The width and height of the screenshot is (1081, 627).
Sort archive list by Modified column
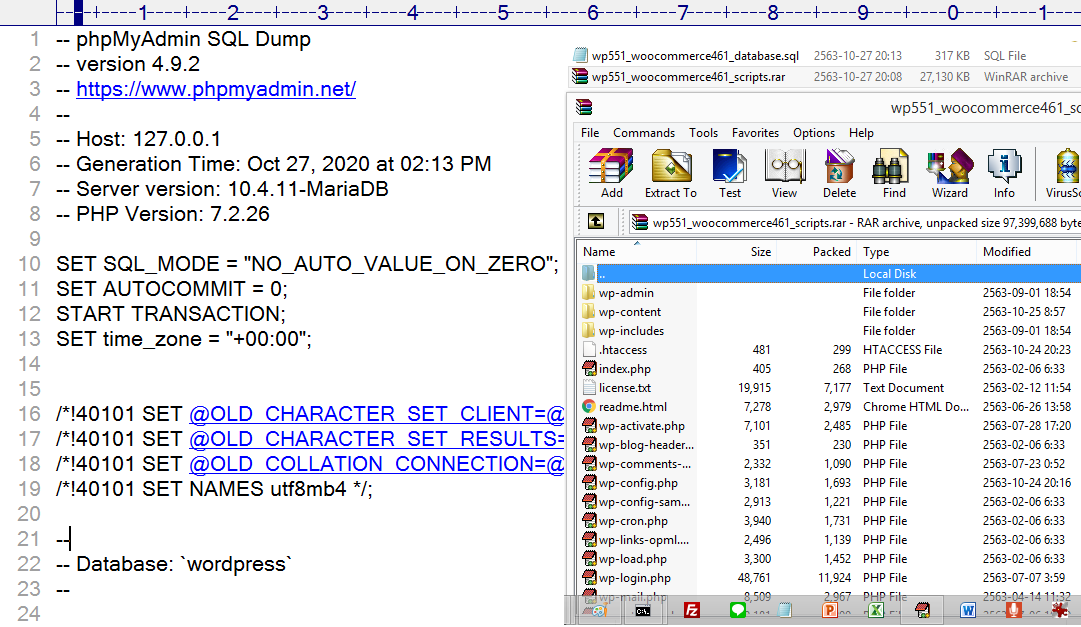point(1006,252)
